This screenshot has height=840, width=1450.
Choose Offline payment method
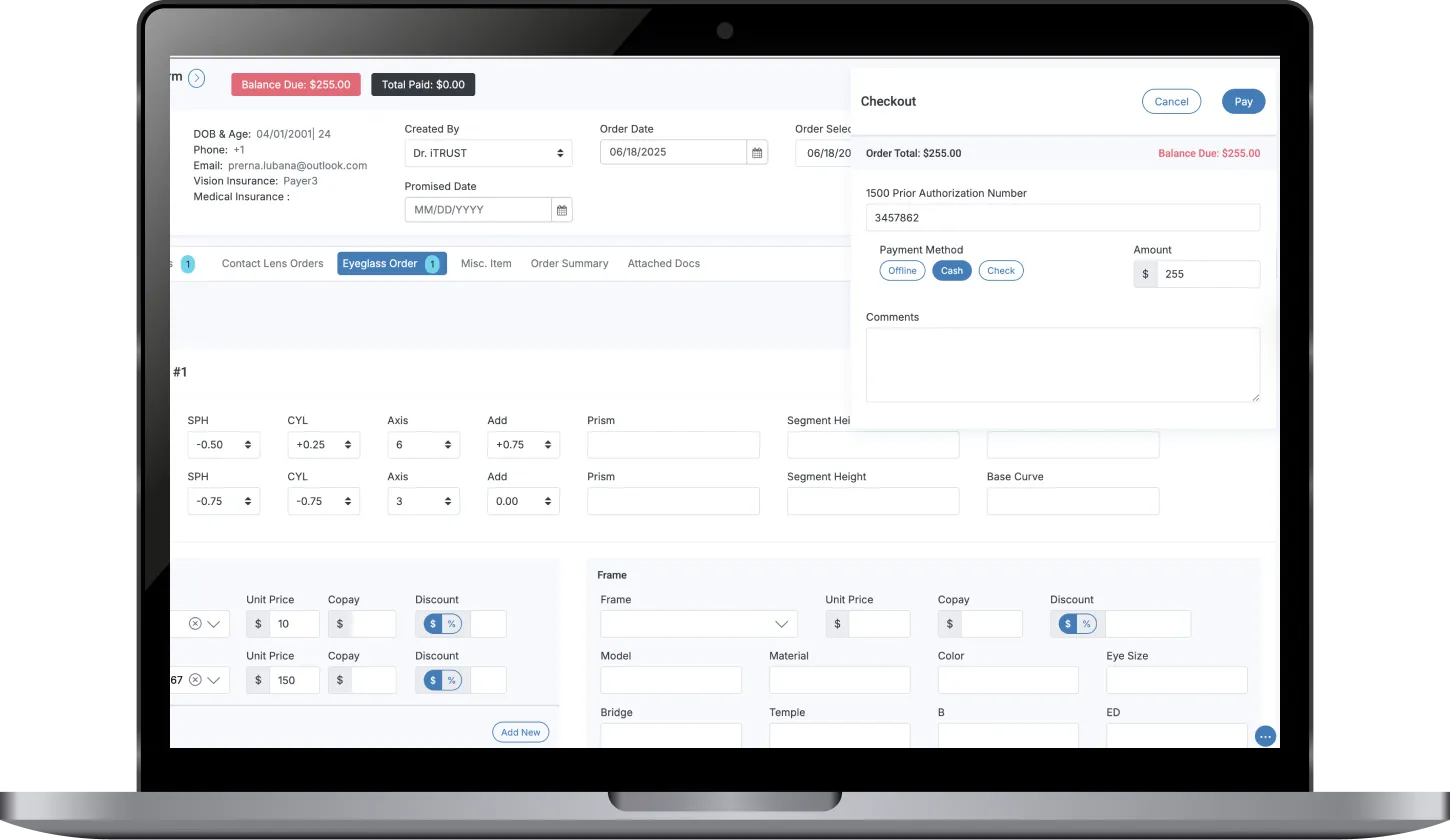902,271
